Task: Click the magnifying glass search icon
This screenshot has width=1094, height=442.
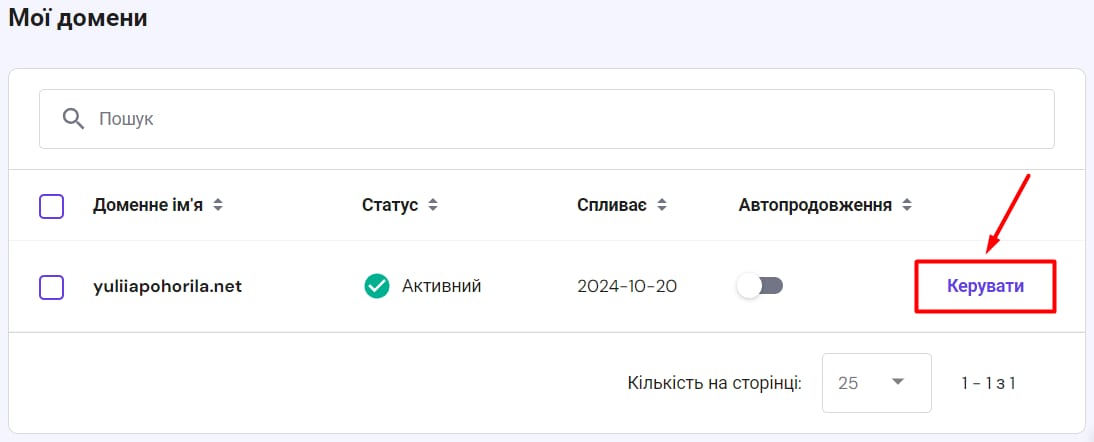Action: [73, 119]
